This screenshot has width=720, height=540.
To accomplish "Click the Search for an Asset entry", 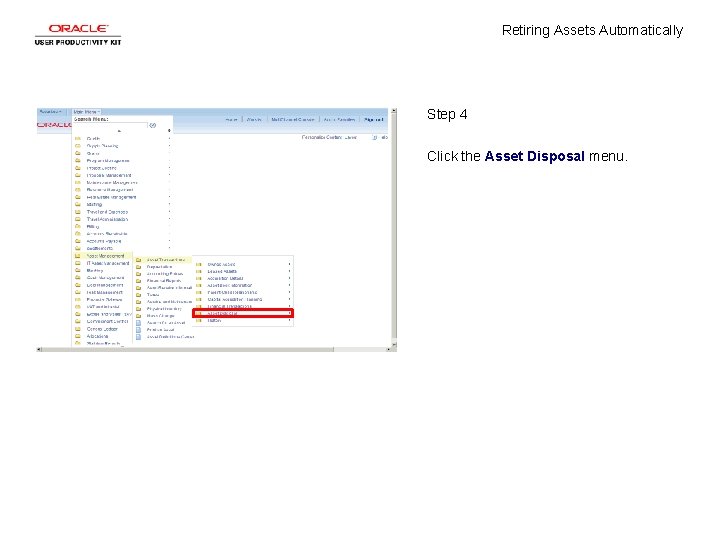I will 166,323.
